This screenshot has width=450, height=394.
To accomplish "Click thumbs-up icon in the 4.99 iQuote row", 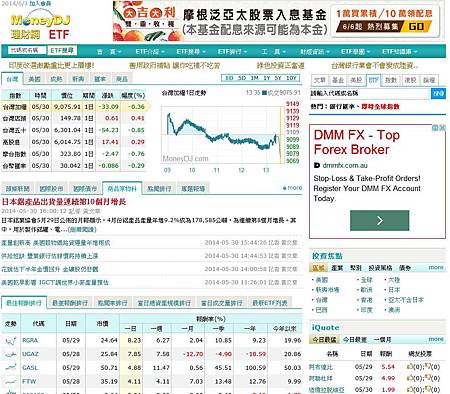I will [409, 378].
